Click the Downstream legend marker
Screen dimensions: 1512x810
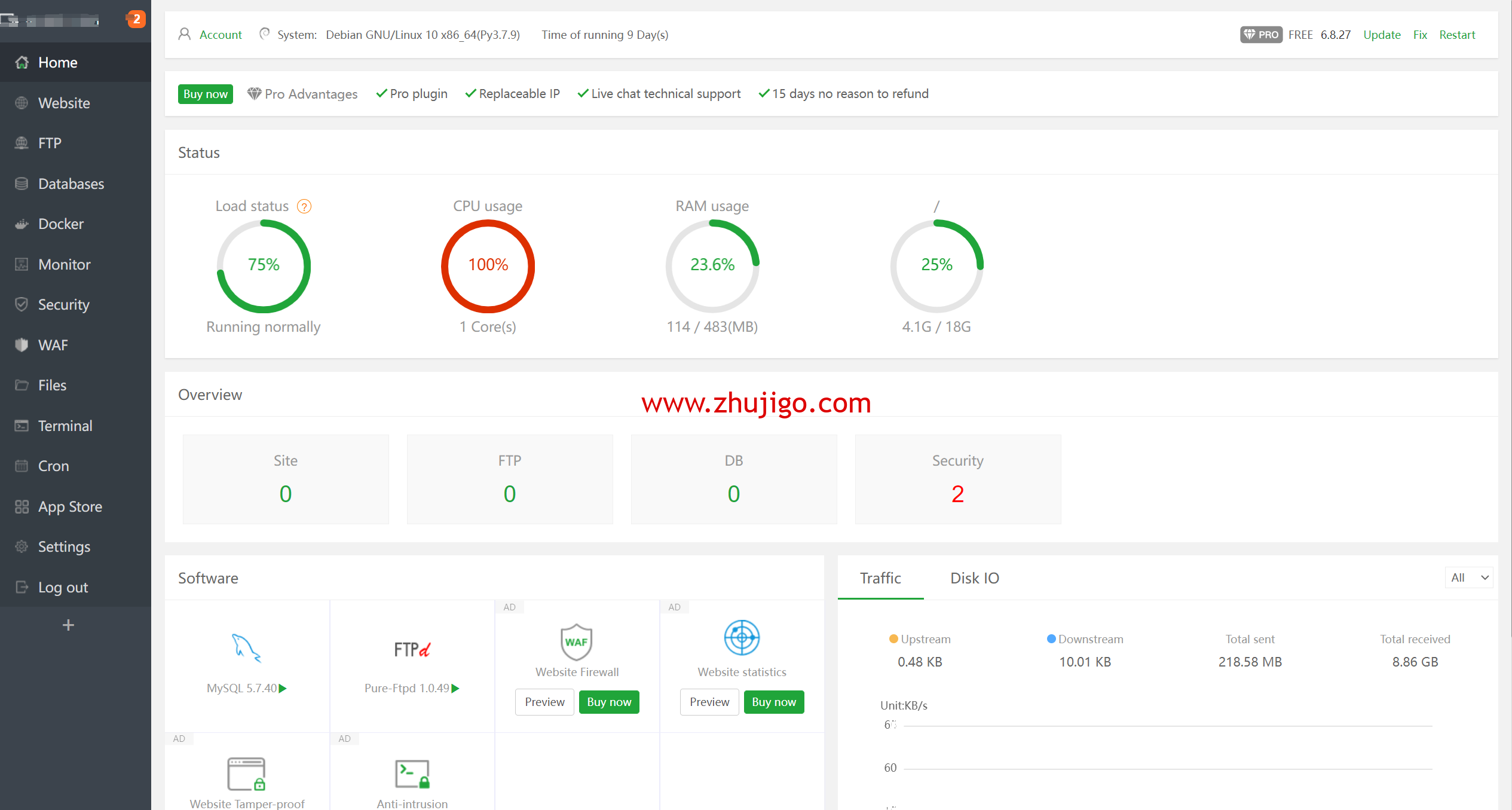pos(1051,639)
